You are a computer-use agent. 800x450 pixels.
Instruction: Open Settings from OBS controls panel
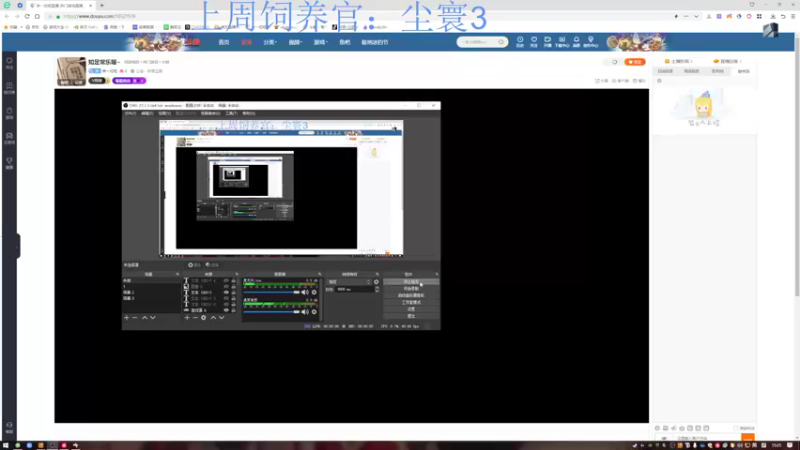click(411, 309)
